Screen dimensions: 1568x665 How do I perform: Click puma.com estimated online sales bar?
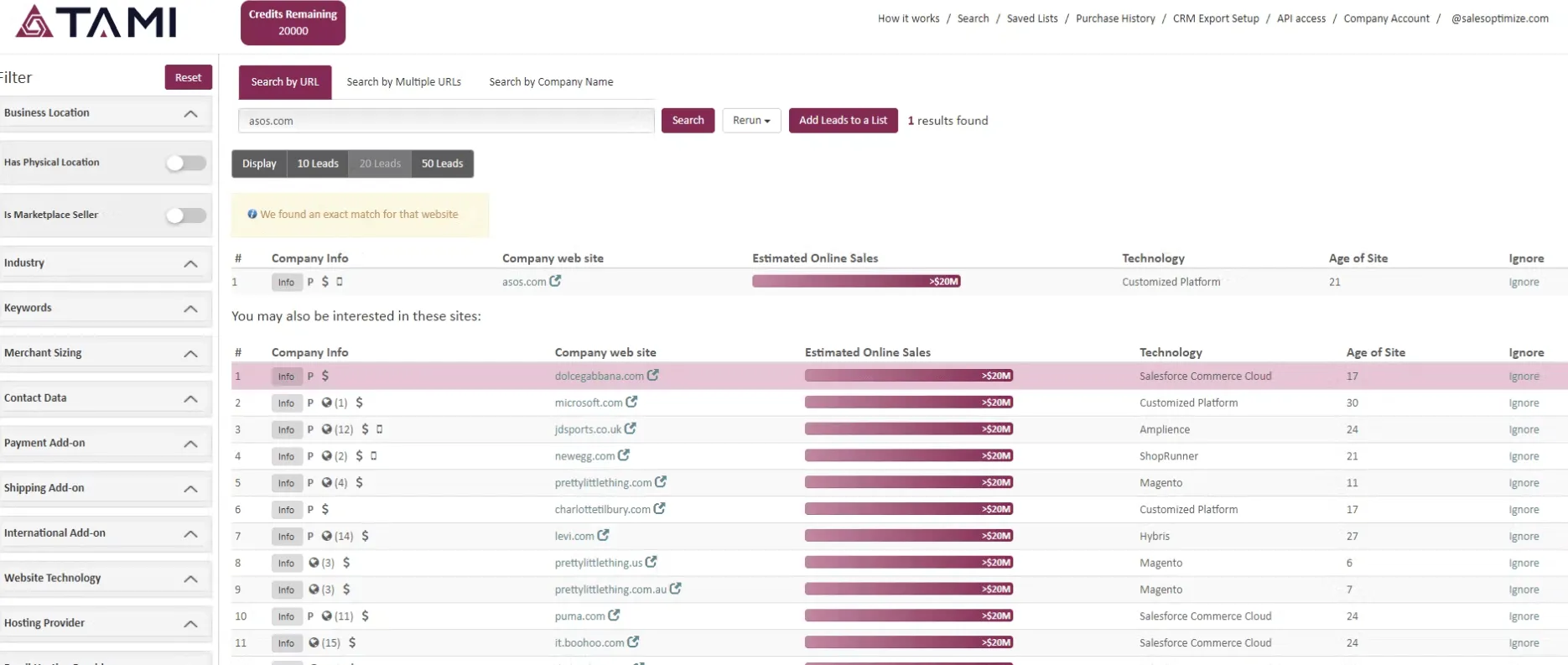tap(909, 616)
